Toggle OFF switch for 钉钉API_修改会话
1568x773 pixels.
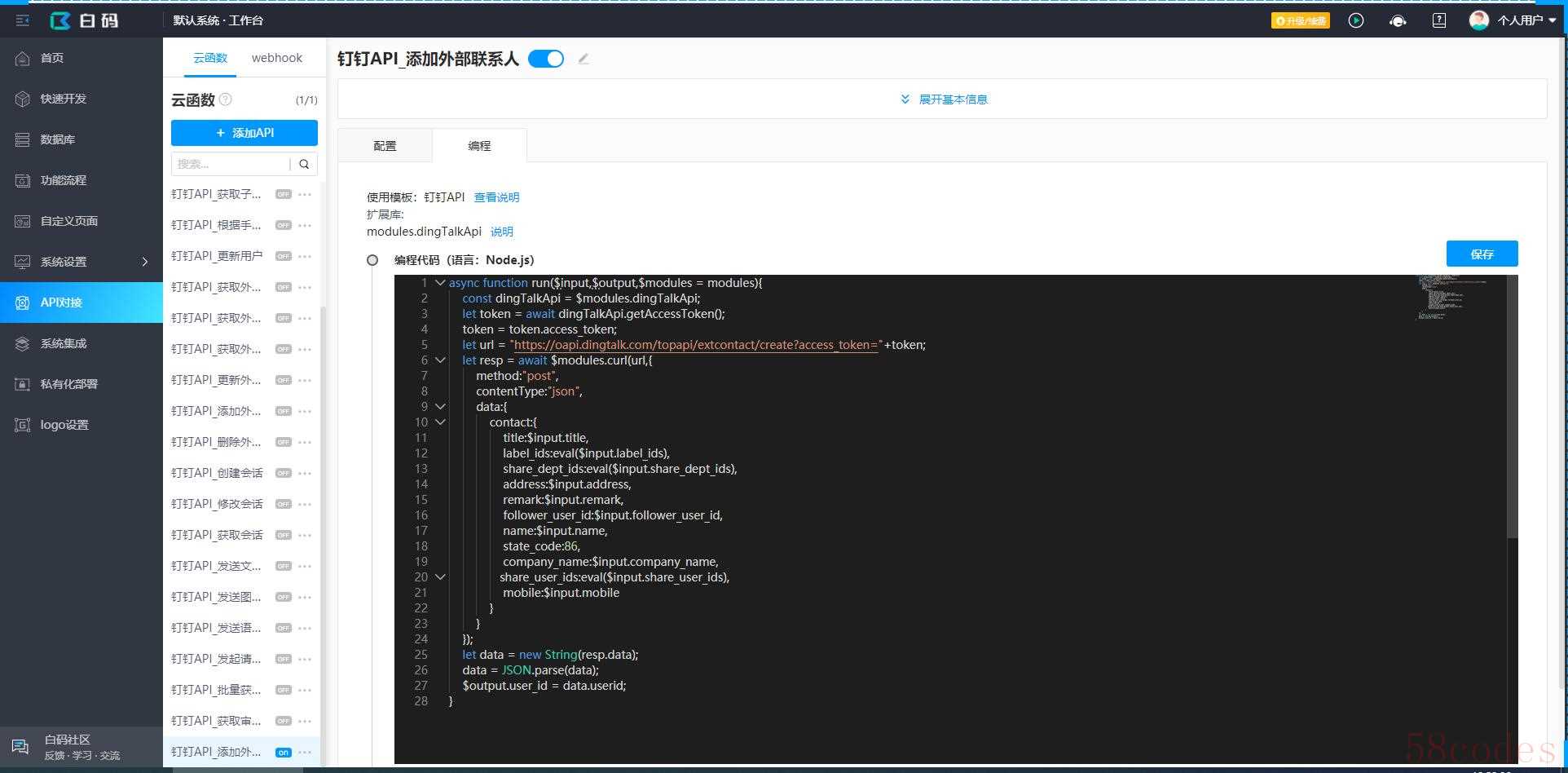point(283,504)
